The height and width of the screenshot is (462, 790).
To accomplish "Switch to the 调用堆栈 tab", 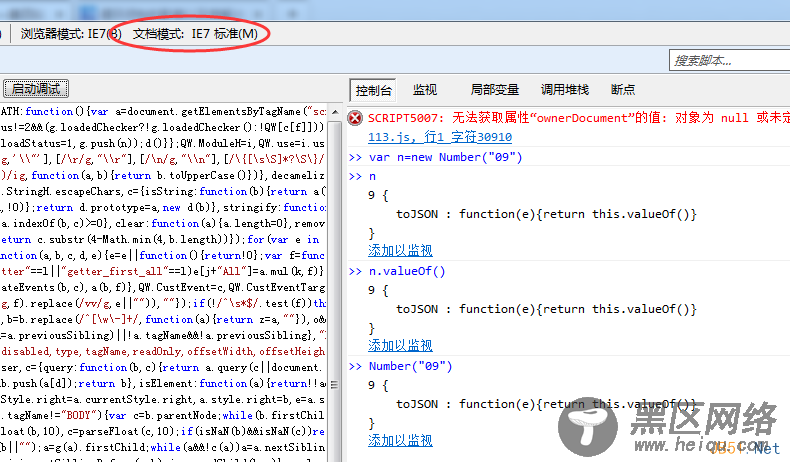I will (x=565, y=90).
